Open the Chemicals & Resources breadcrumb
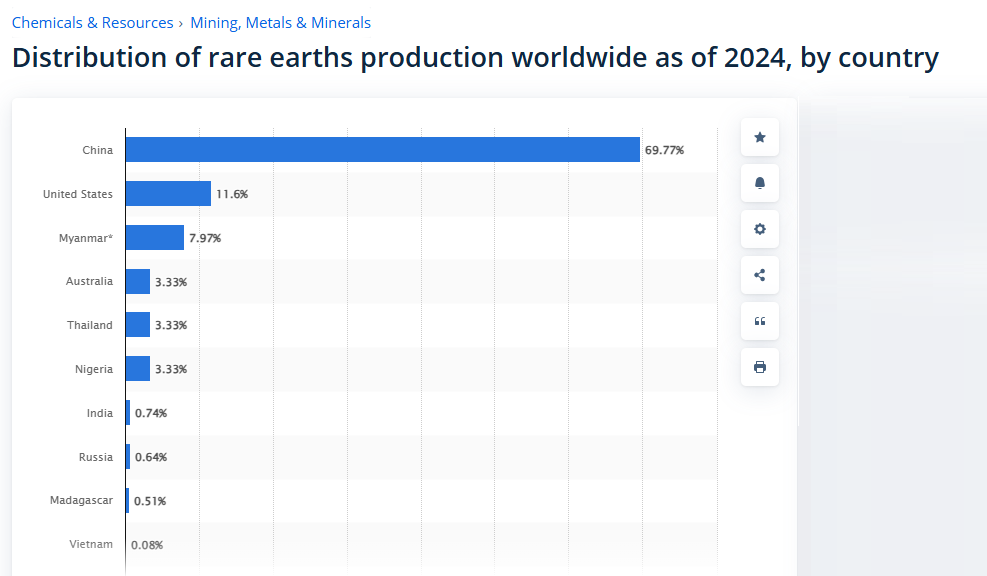Viewport: 987px width, 576px height. pyautogui.click(x=92, y=22)
